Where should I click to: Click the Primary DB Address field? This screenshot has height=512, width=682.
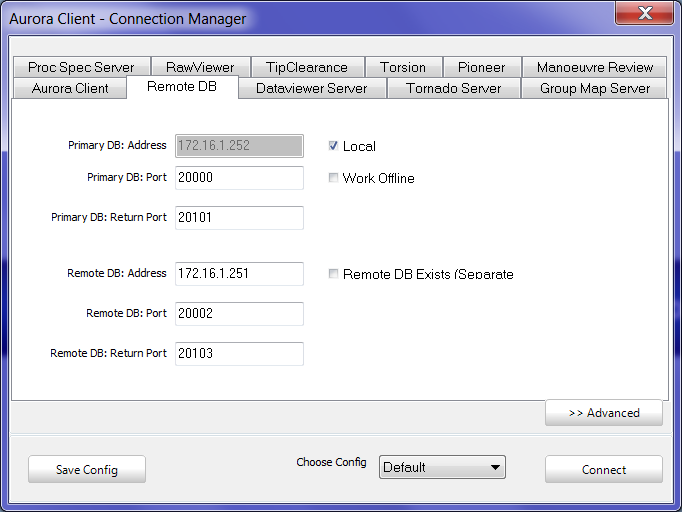point(239,146)
